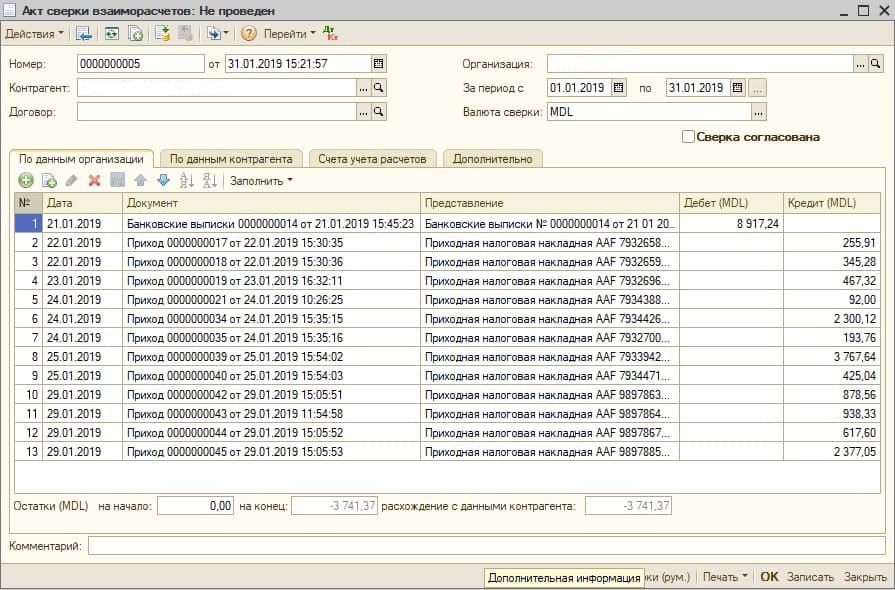Click the OK button
The height and width of the screenshot is (590, 895).
[x=769, y=577]
